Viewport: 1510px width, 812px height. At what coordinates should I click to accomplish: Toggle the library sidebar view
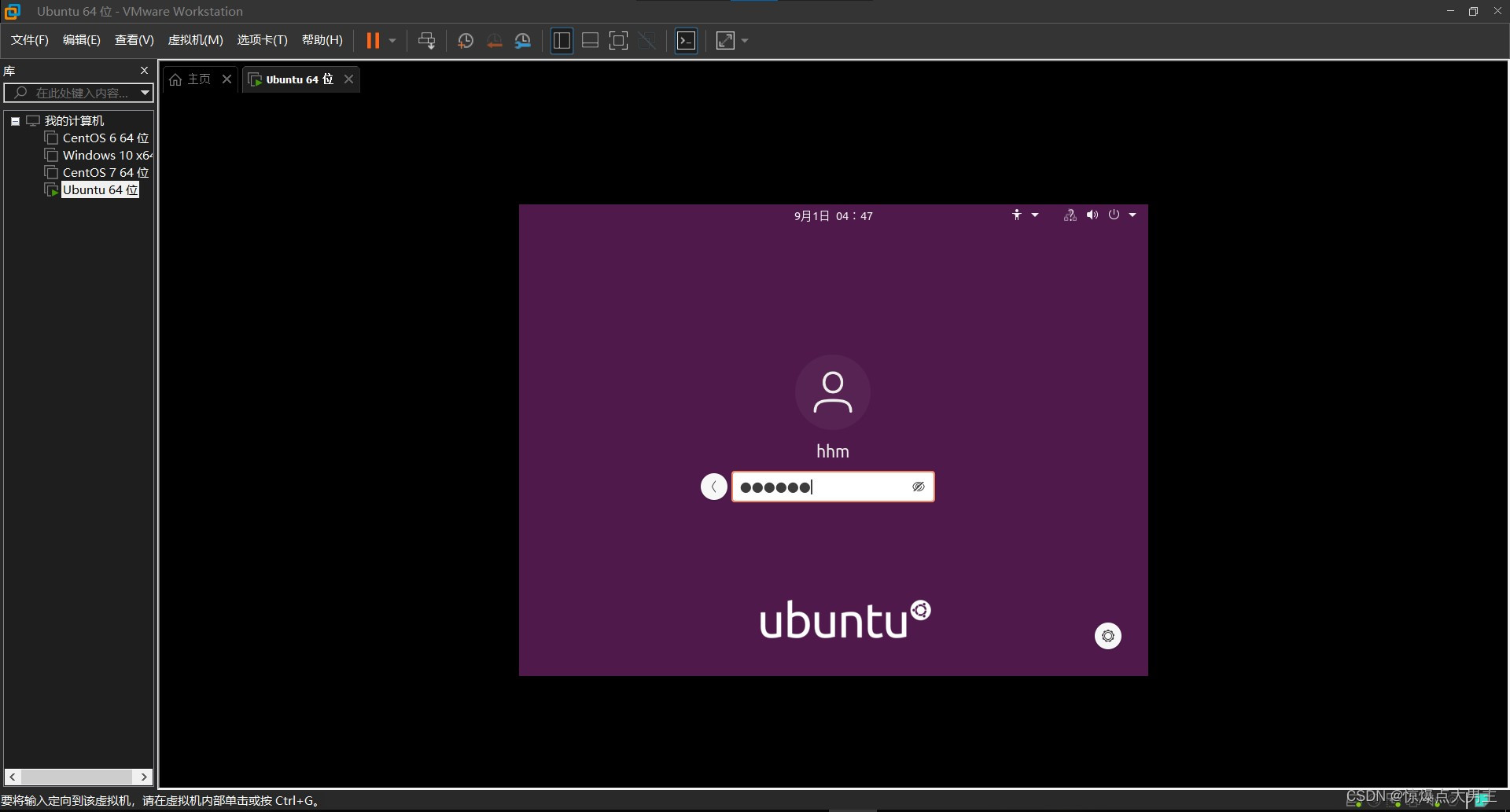pyautogui.click(x=562, y=40)
